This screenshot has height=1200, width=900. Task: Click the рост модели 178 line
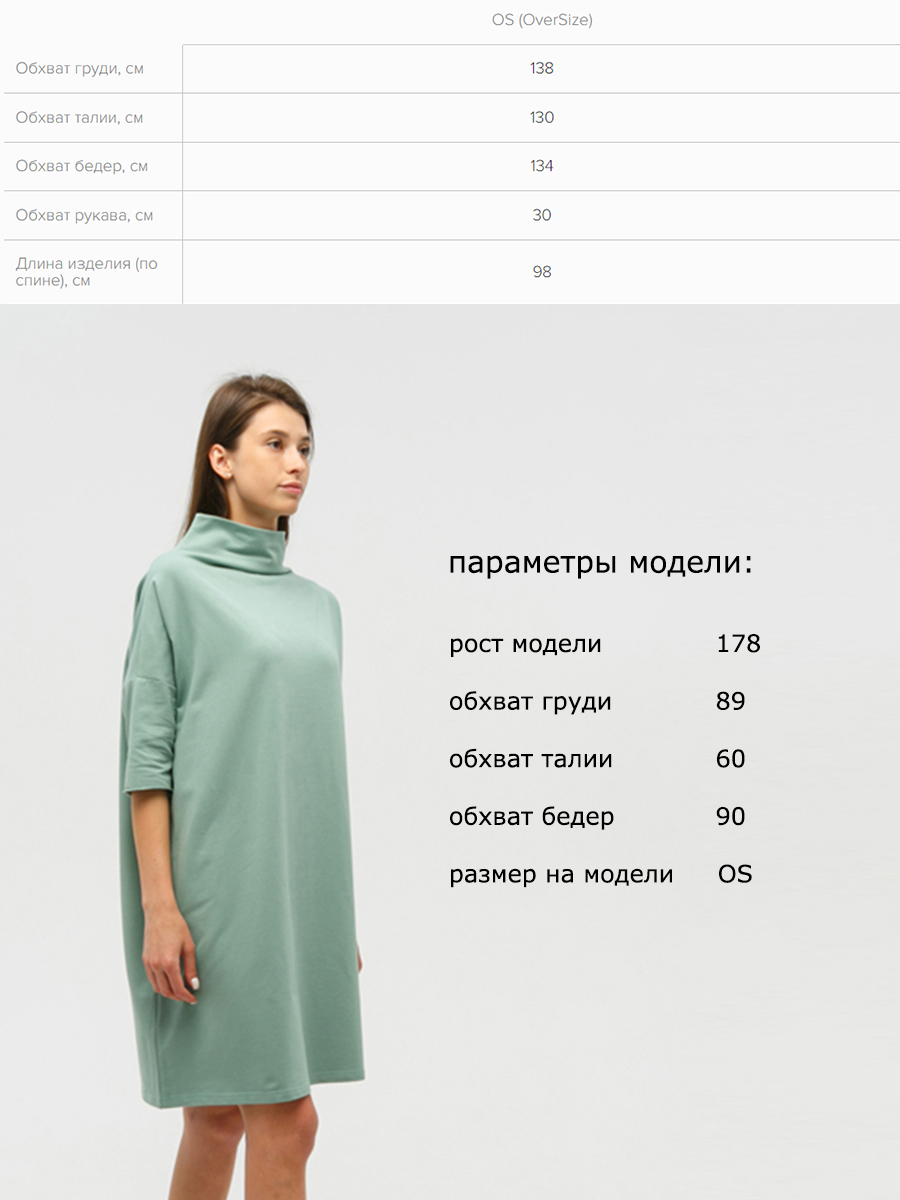(x=605, y=644)
